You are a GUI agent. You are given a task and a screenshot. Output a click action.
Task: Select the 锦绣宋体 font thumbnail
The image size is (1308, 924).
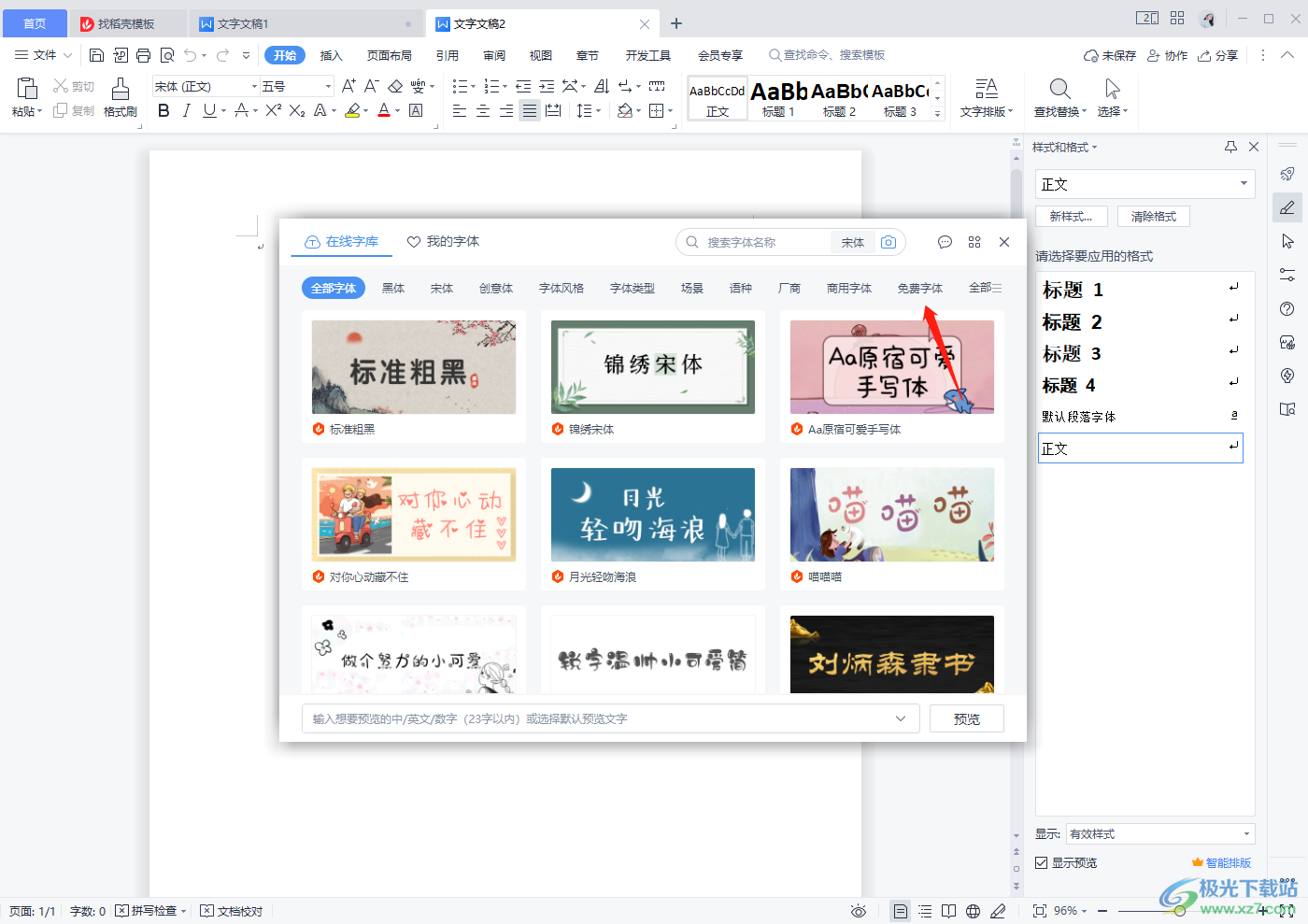pyautogui.click(x=653, y=367)
